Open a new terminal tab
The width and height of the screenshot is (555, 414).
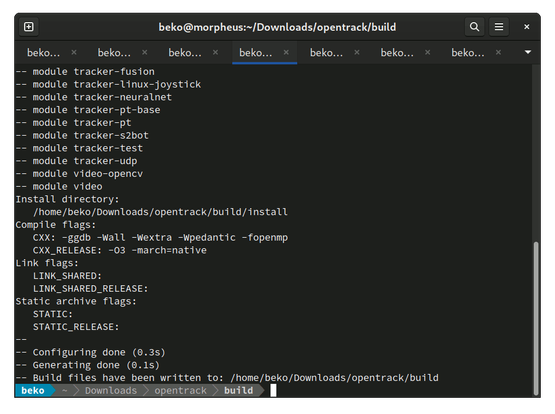click(29, 27)
